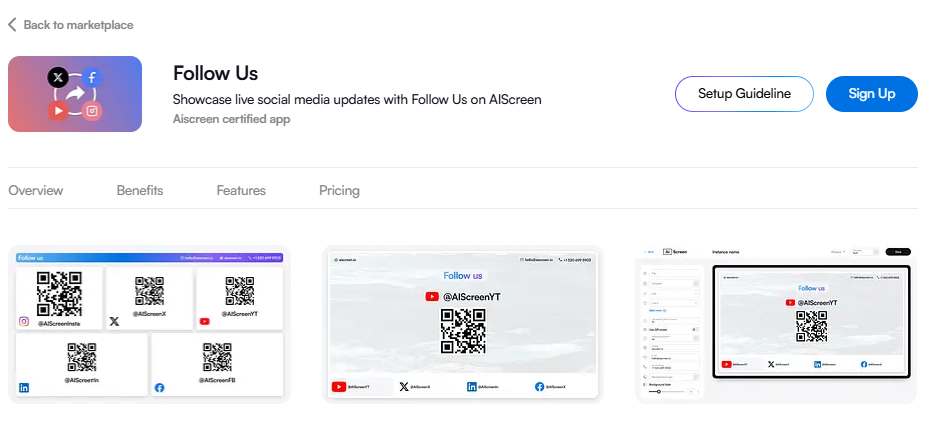Viewport: 926px width, 422px height.
Task: Click Instagram icon in the grid screenshot
Action: point(24,322)
